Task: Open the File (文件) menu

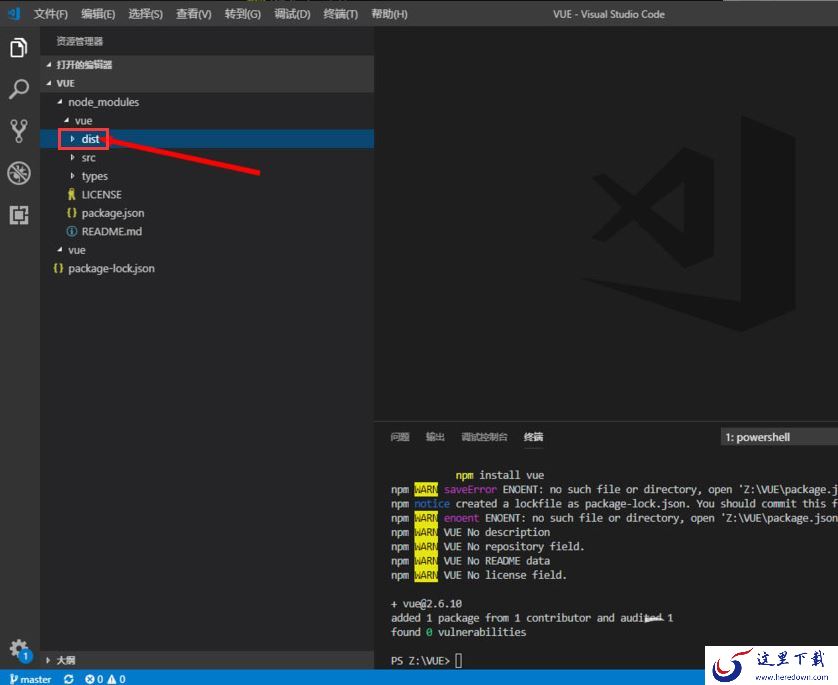Action: pos(50,14)
